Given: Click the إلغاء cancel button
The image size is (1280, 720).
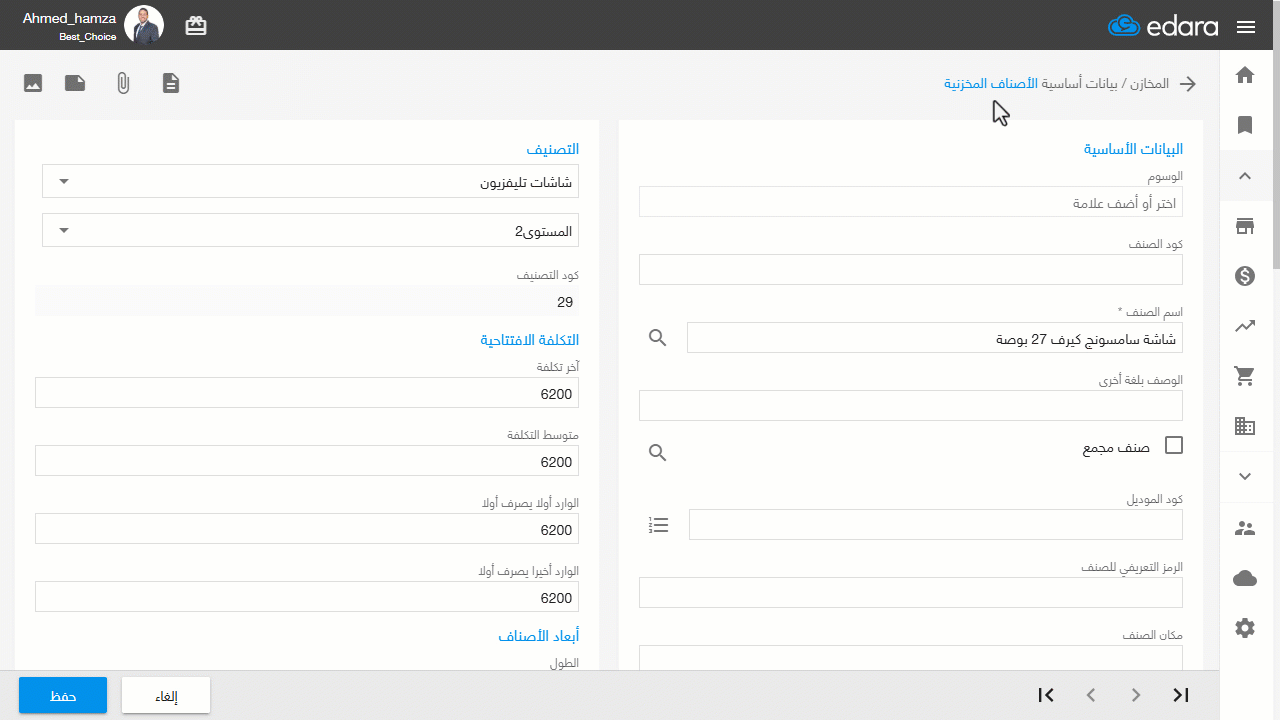Looking at the screenshot, I should coord(166,695).
